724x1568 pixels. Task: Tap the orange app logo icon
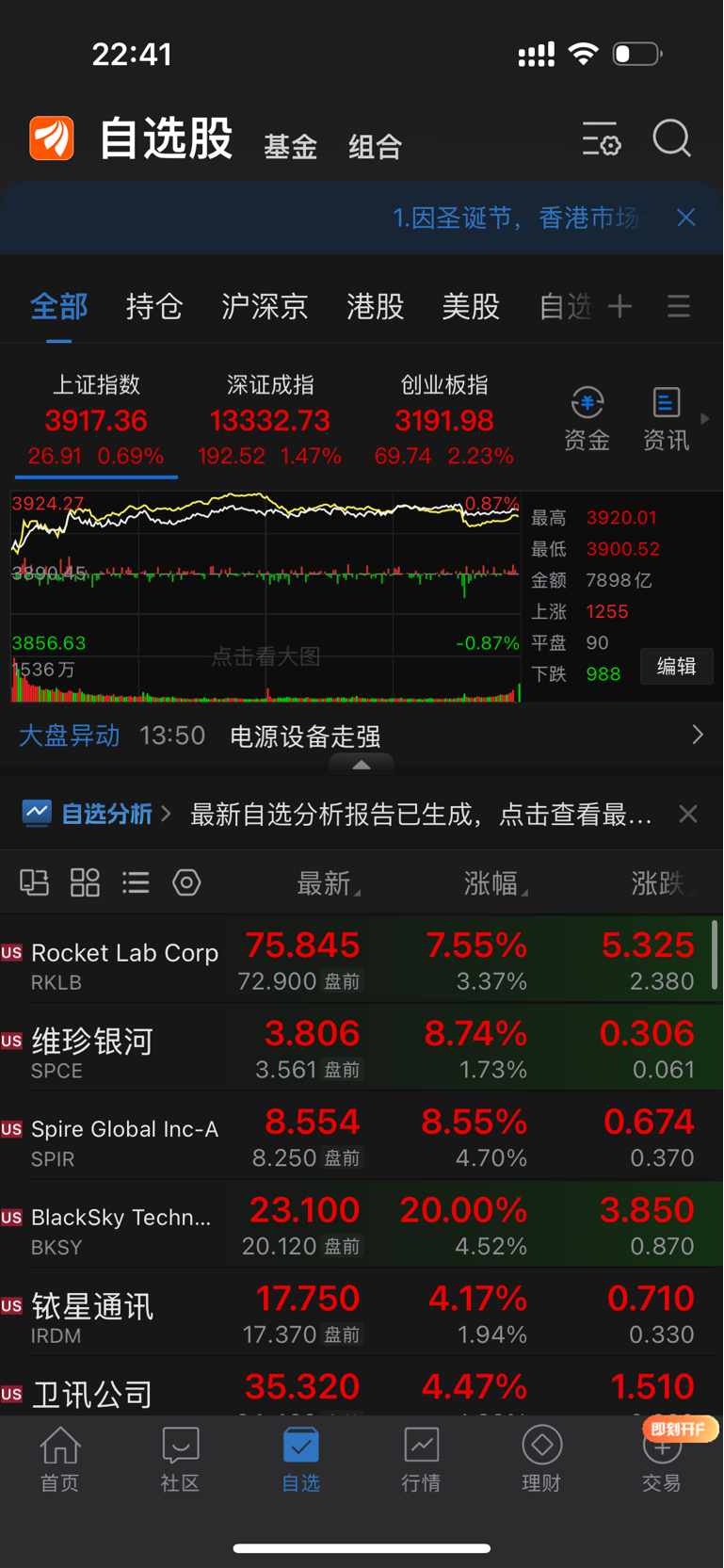[52, 138]
